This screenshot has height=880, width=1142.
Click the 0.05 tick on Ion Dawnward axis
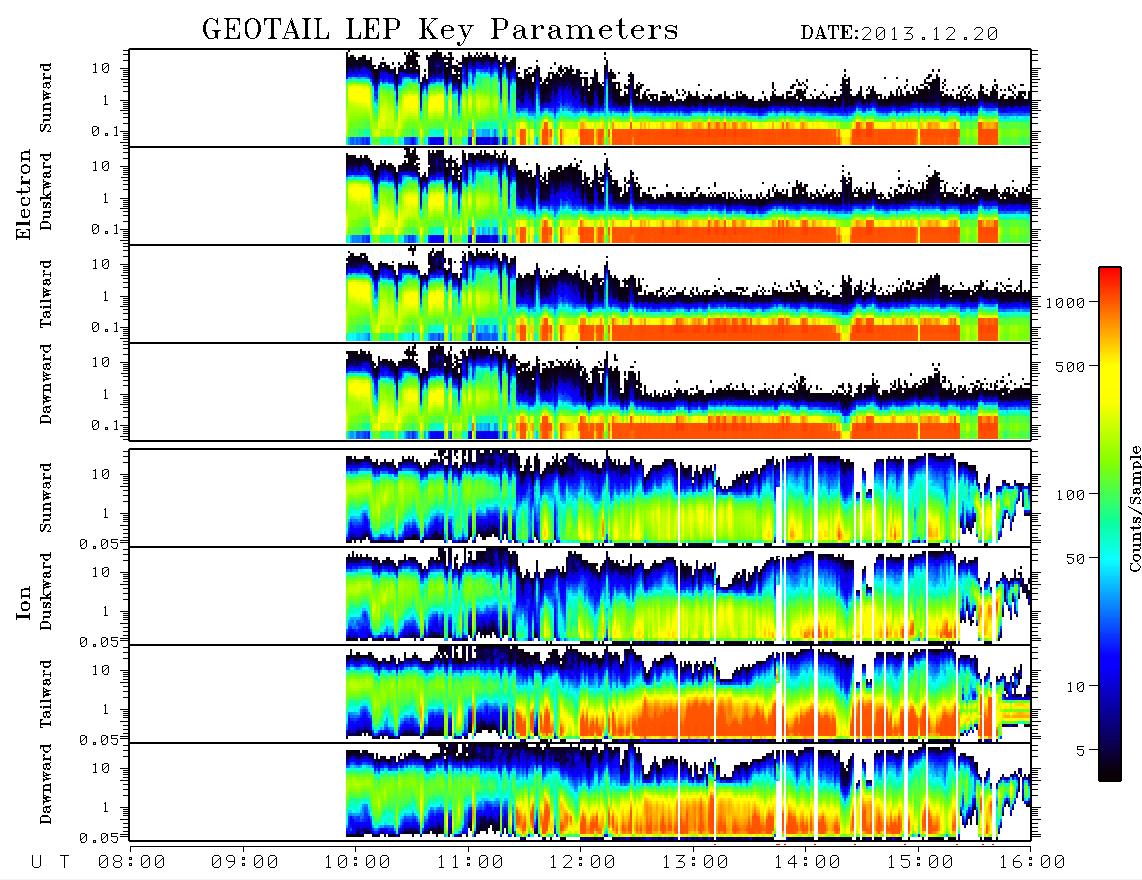pos(98,838)
